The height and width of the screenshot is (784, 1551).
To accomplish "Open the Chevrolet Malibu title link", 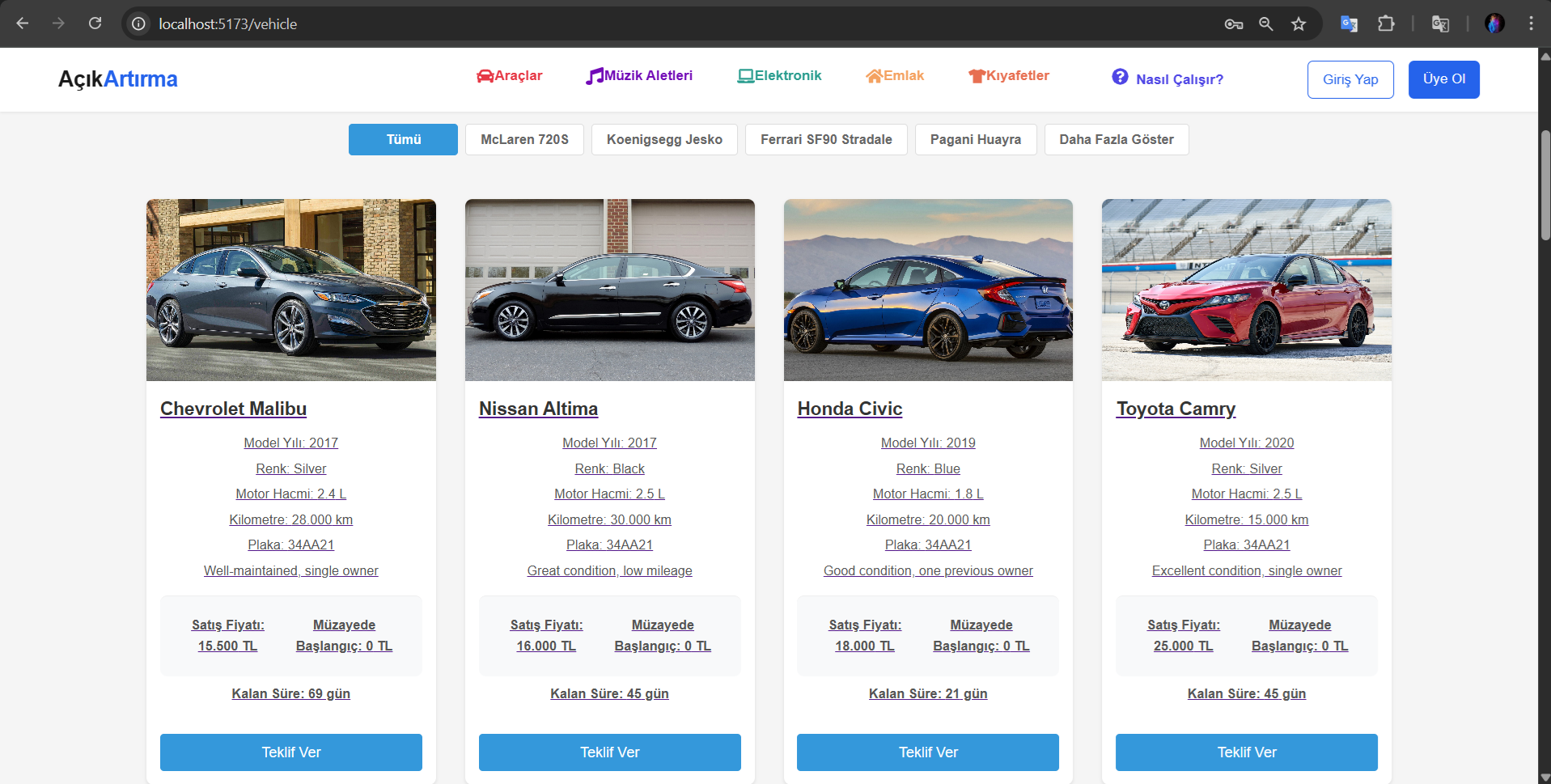I will click(233, 409).
